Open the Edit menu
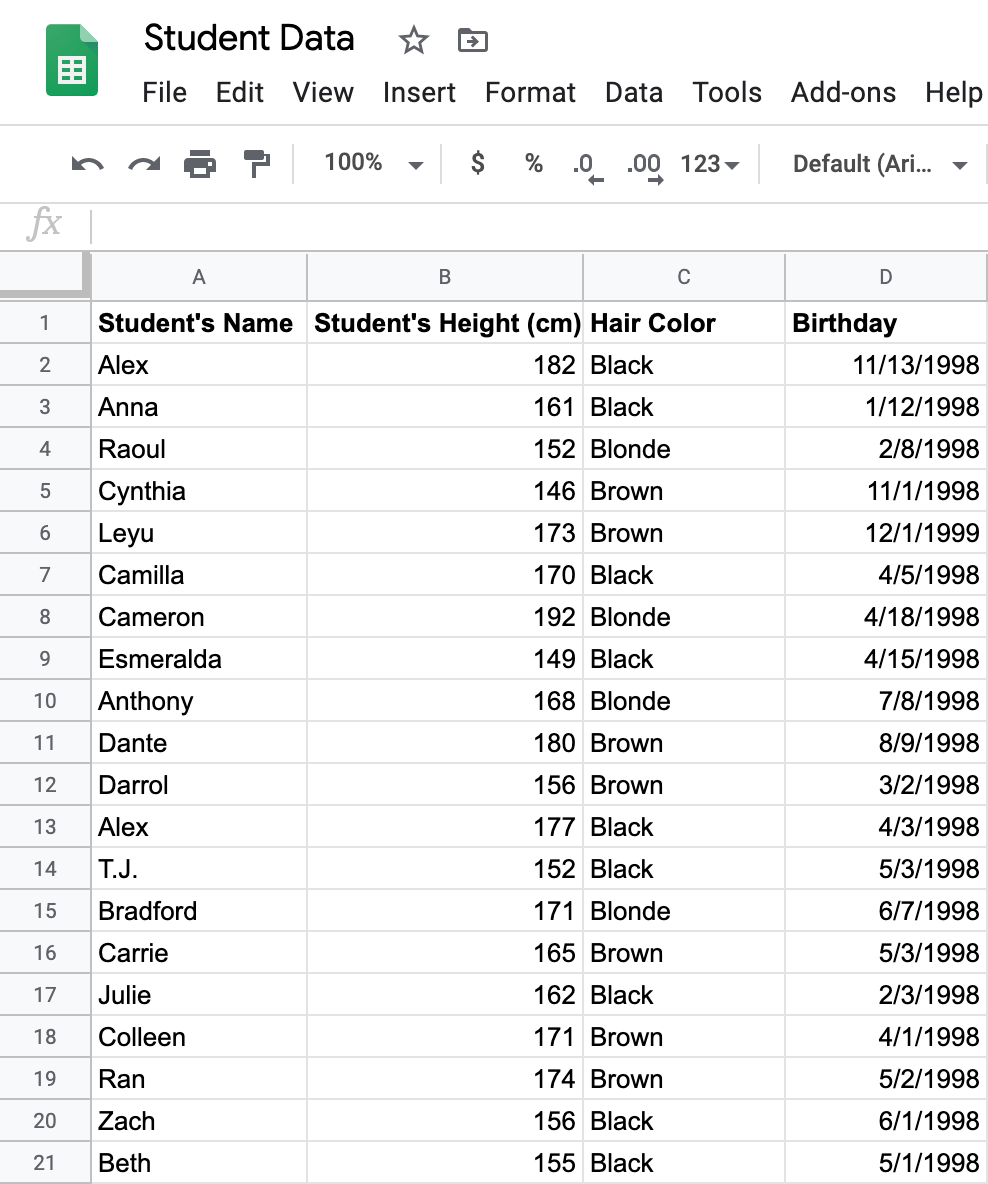This screenshot has height=1184, width=988. point(239,92)
